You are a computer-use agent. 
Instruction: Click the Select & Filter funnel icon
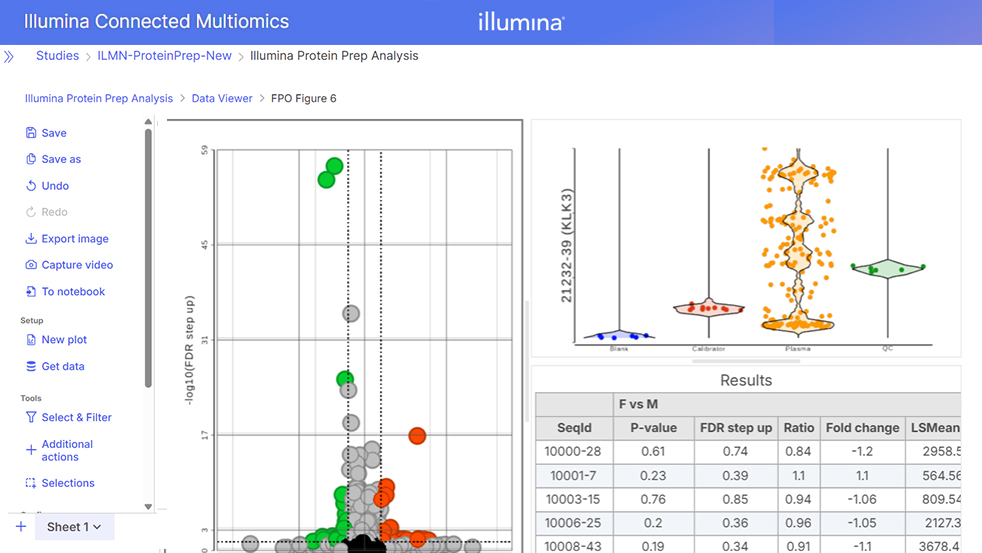31,417
